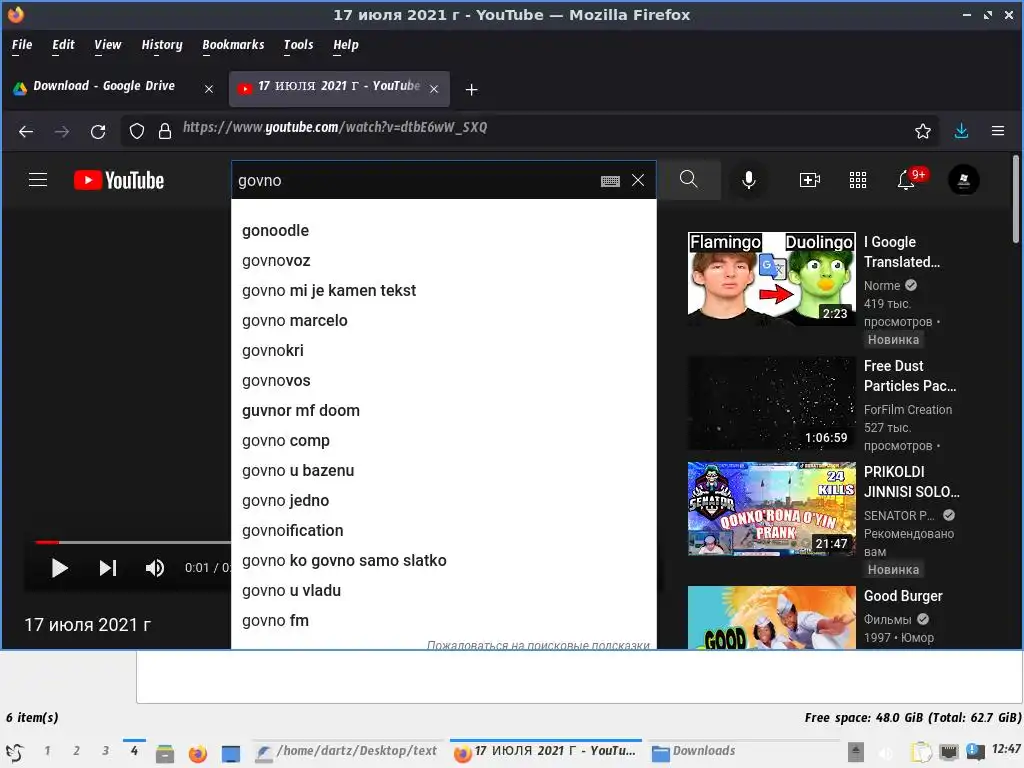The image size is (1024, 768).
Task: Seek on the video progress bar
Action: coord(133,542)
